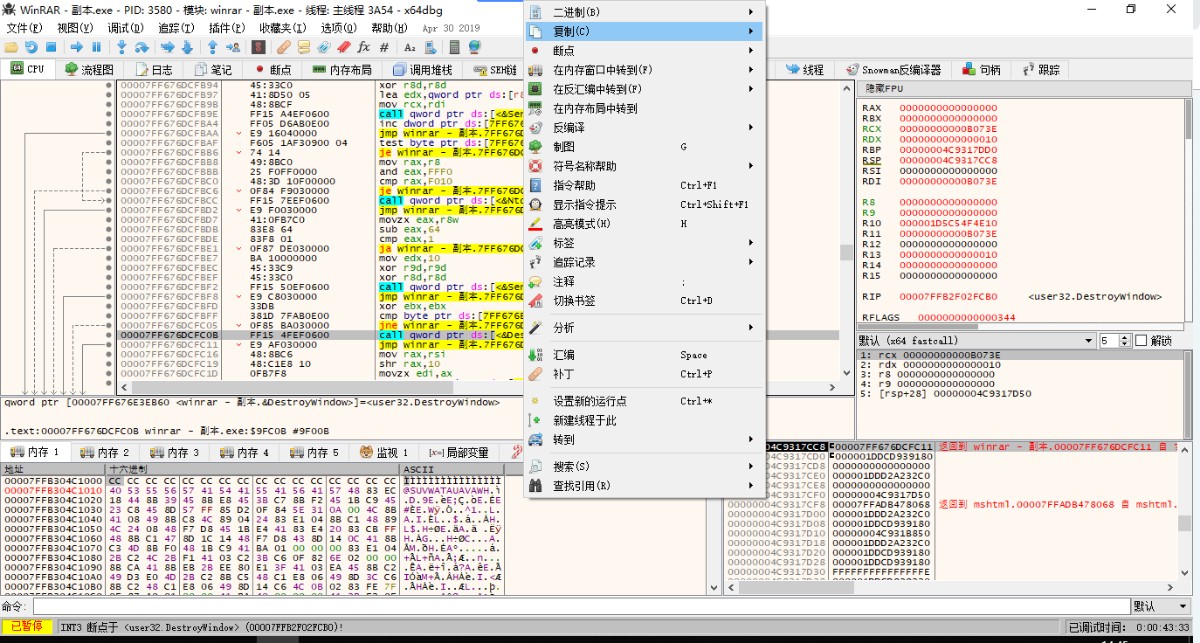Select 设置新的运行点 menu entry
The width and height of the screenshot is (1200, 643).
645,401
